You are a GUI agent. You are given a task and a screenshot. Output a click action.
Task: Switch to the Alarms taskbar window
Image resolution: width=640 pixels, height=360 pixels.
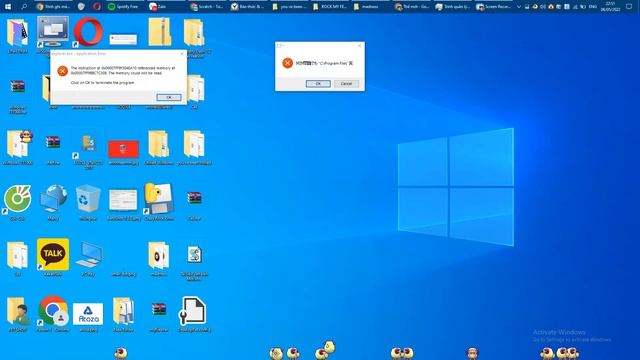(x=248, y=7)
